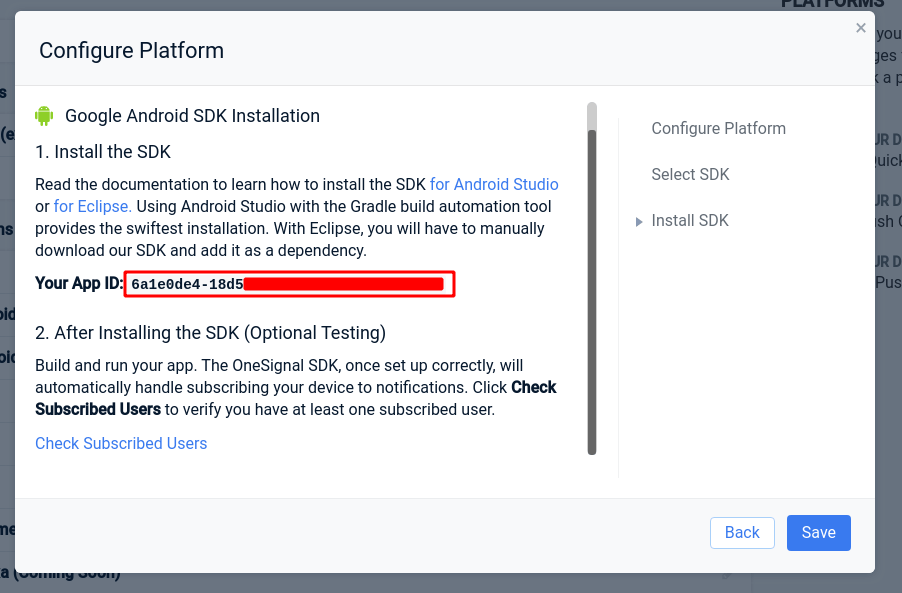The image size is (902, 593).
Task: Click the dialog's vertical scrollbar thumb
Action: coord(592,292)
